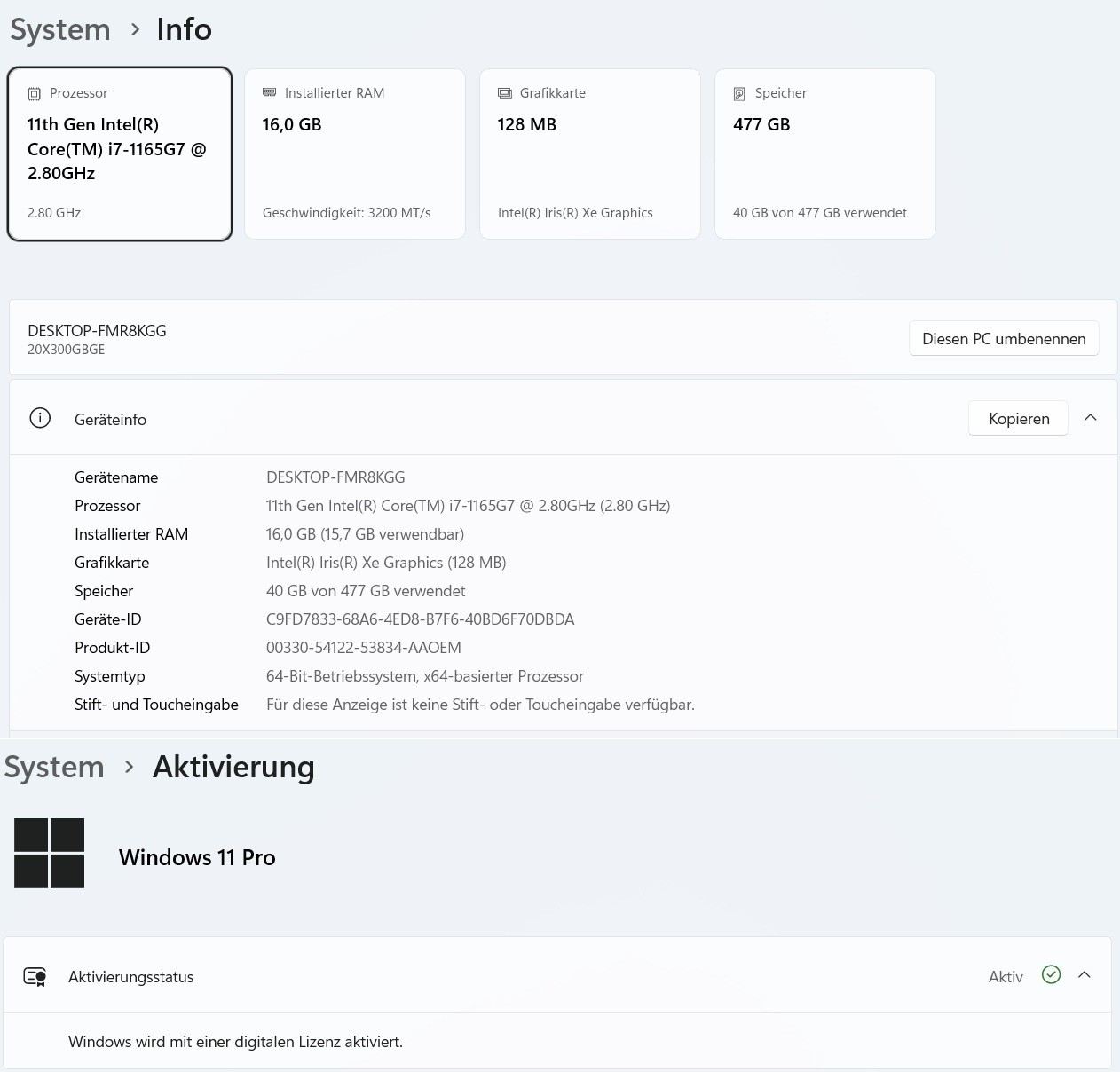Screen dimensions: 1120x1072
Task: Click the Produkt-ID label
Action: pos(113,648)
